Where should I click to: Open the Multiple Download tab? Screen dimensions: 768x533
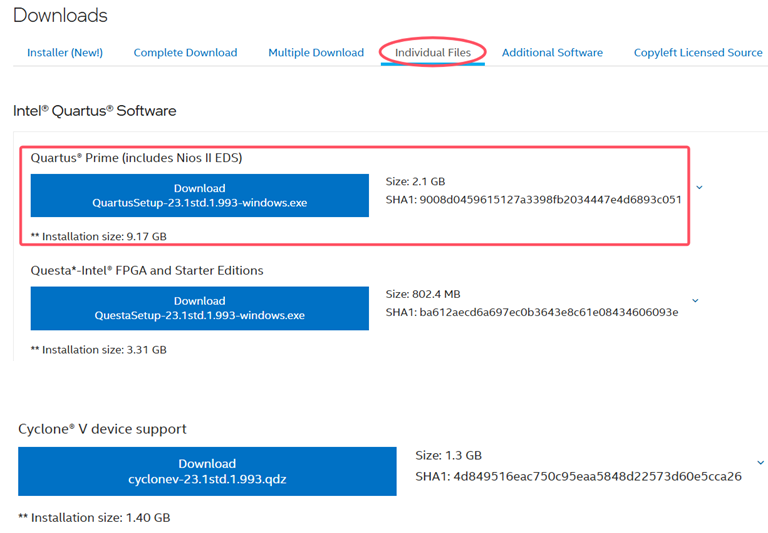pos(316,52)
